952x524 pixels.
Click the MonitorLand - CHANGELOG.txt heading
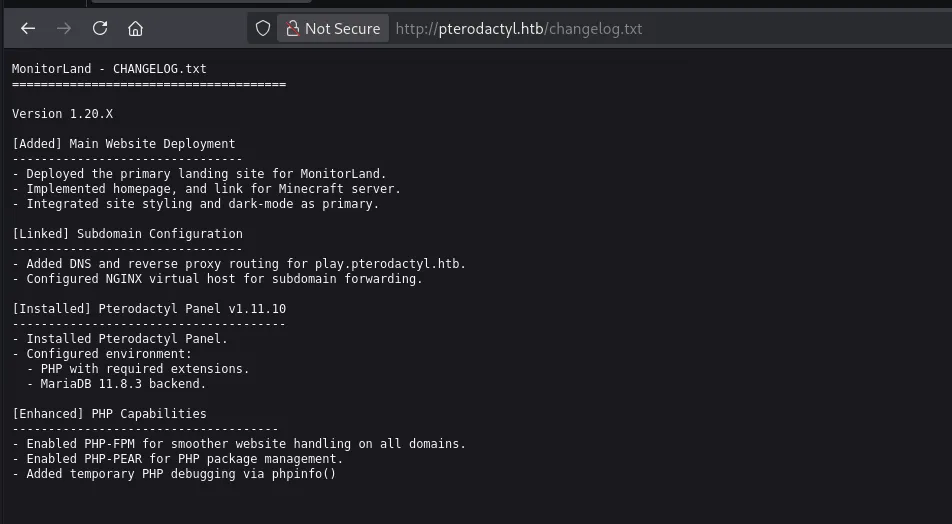tap(109, 69)
